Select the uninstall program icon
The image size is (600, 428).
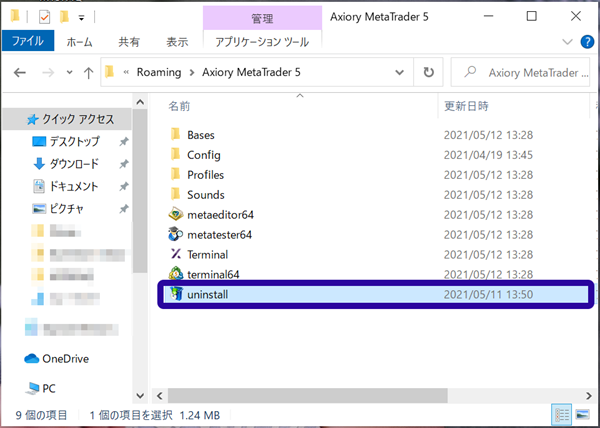click(x=176, y=294)
